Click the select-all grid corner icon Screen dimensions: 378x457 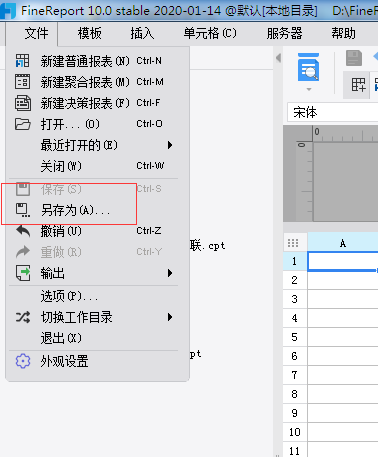tap(293, 243)
